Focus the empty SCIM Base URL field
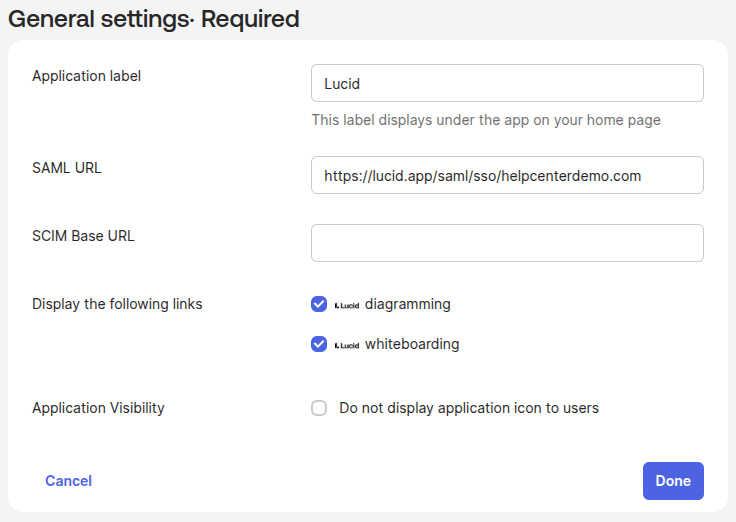The height and width of the screenshot is (522, 736). pyautogui.click(x=507, y=243)
